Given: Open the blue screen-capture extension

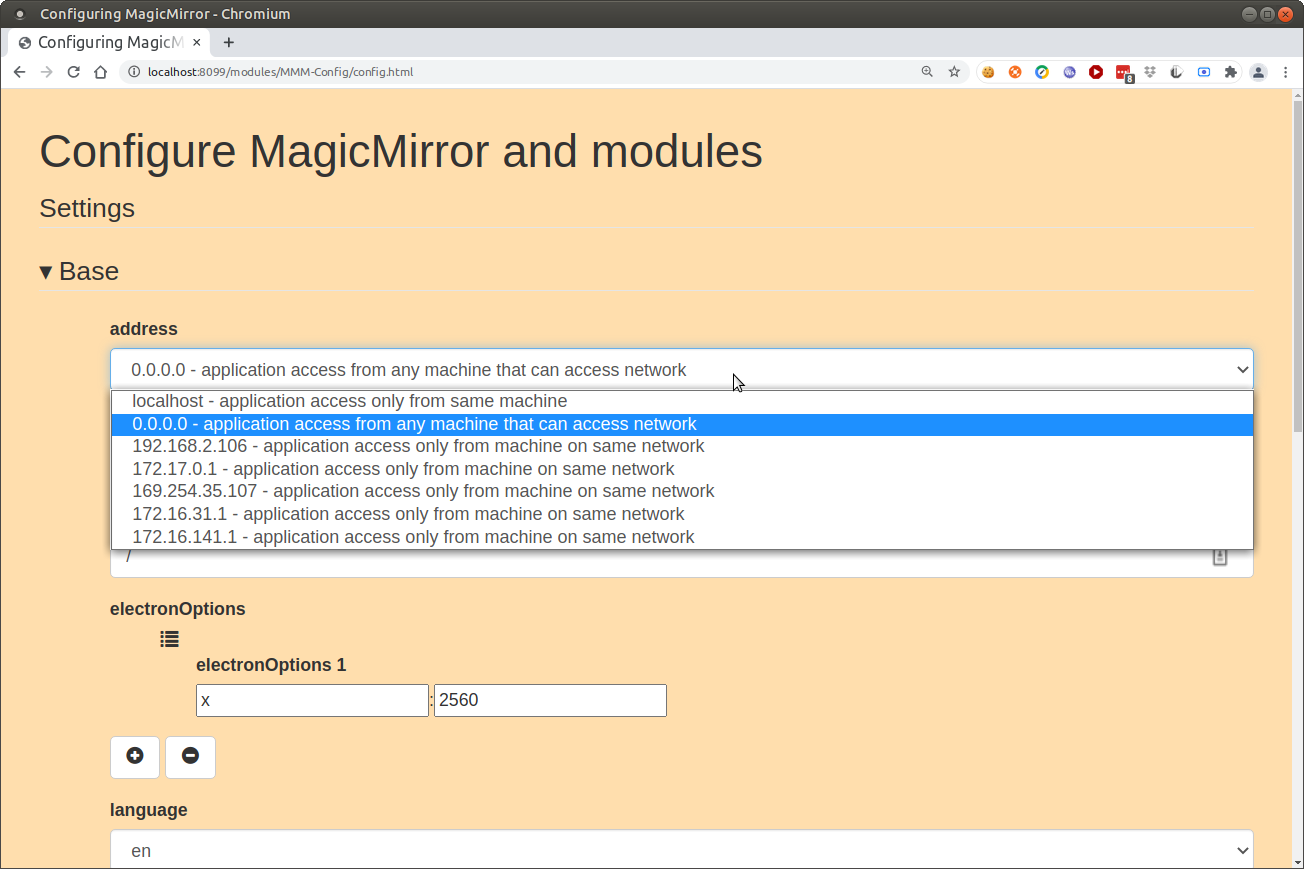Looking at the screenshot, I should [x=1204, y=72].
